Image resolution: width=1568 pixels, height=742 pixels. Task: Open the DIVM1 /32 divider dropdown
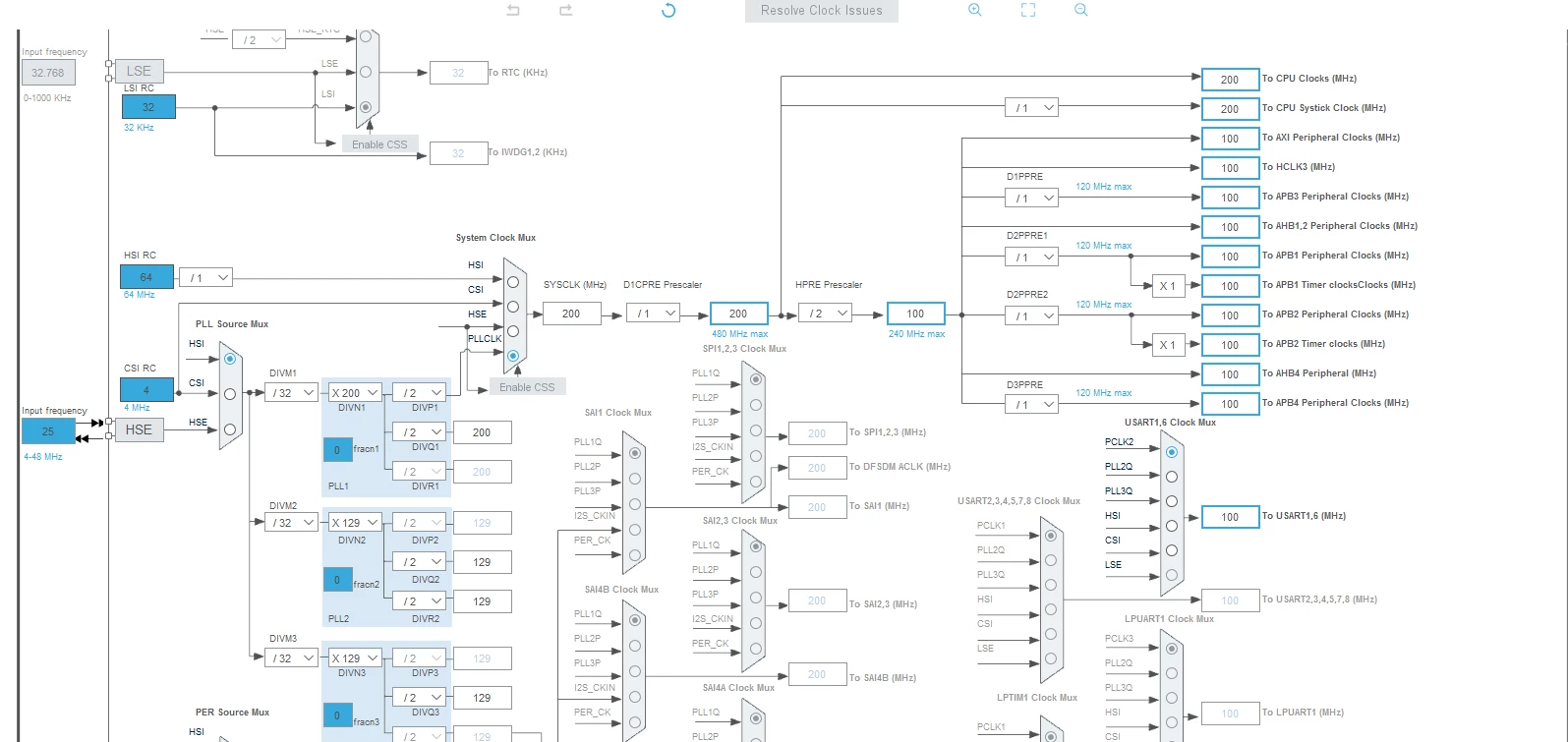[290, 392]
